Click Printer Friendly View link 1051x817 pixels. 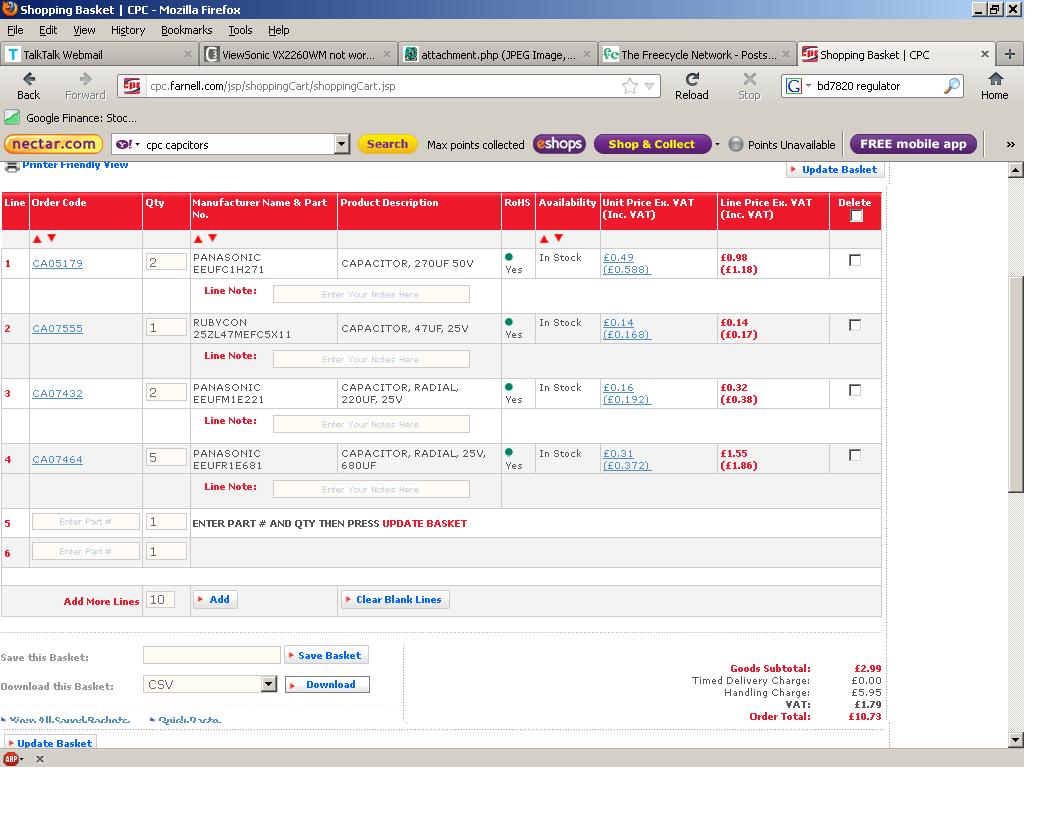click(74, 165)
